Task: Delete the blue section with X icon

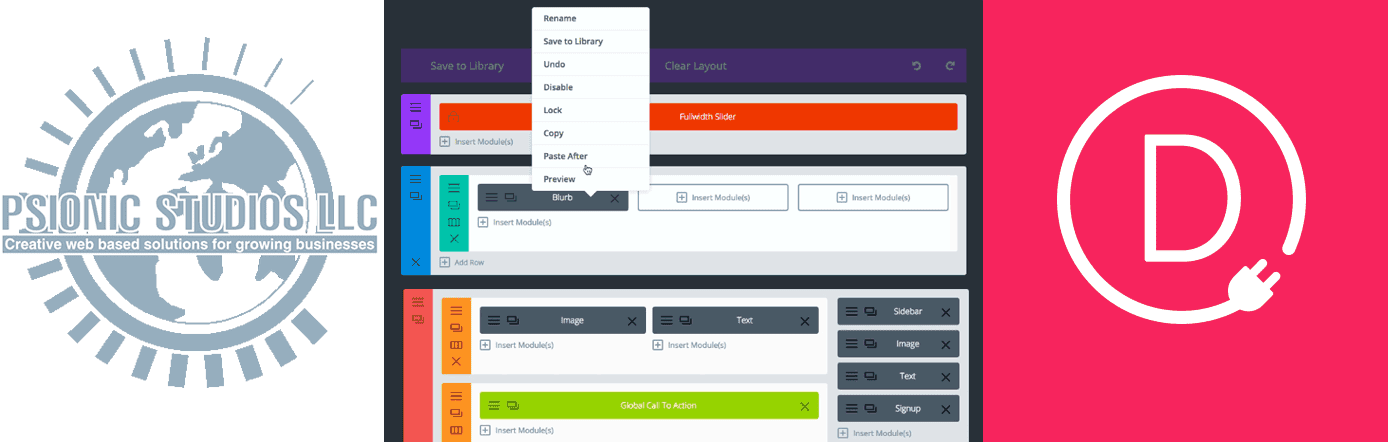Action: [x=415, y=262]
